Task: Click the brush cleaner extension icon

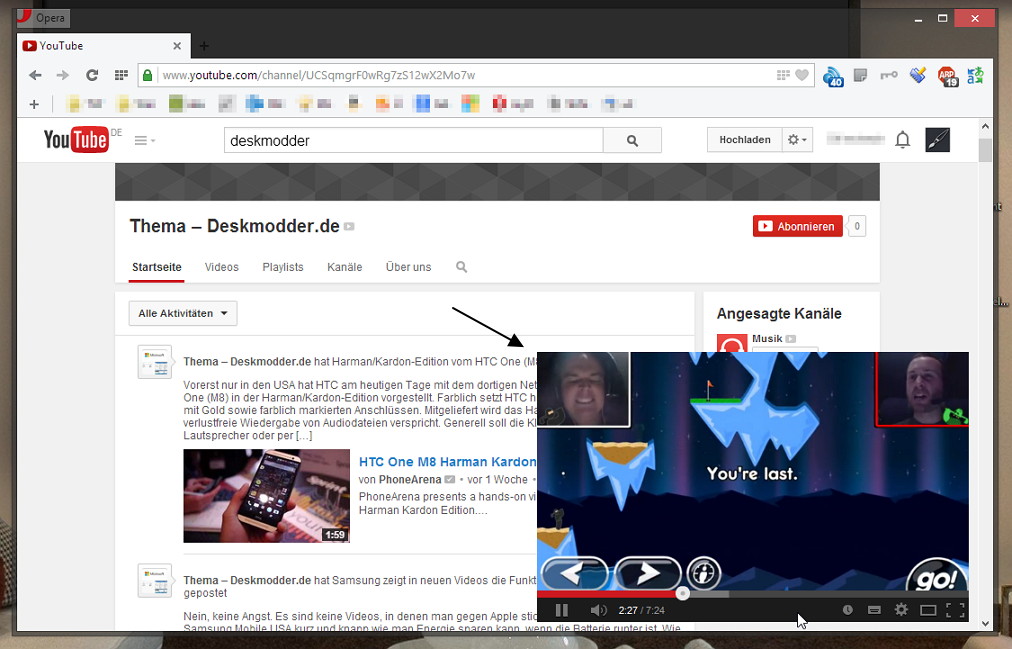Action: tap(918, 75)
